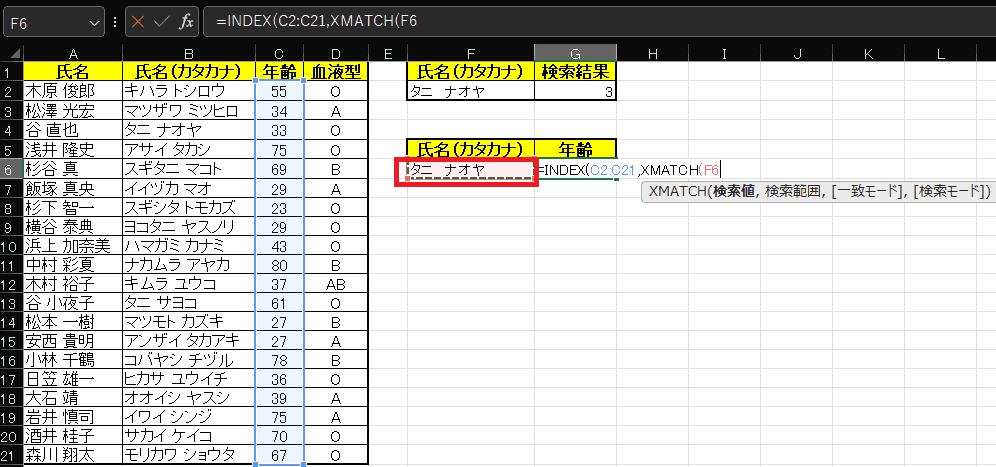
Task: Click the select-all corner of the grid
Action: click(11, 52)
